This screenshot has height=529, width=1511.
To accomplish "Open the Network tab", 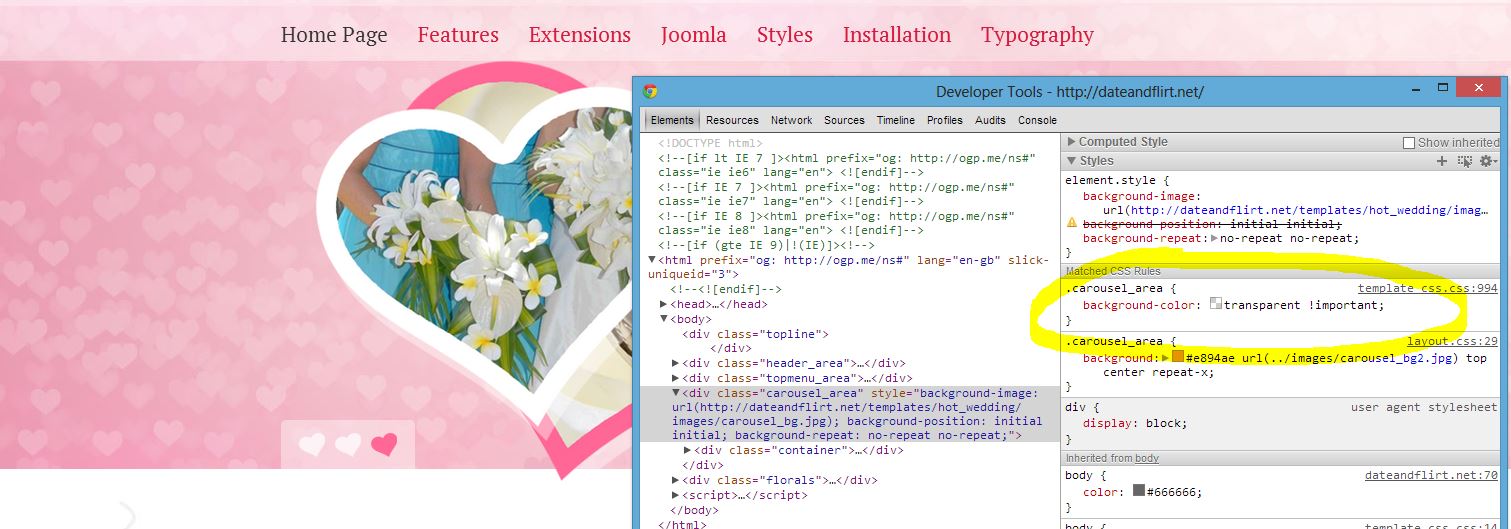I will 791,120.
